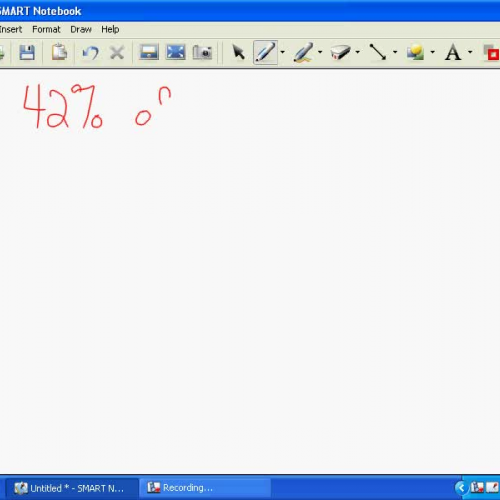Open the Format menu

46,30
